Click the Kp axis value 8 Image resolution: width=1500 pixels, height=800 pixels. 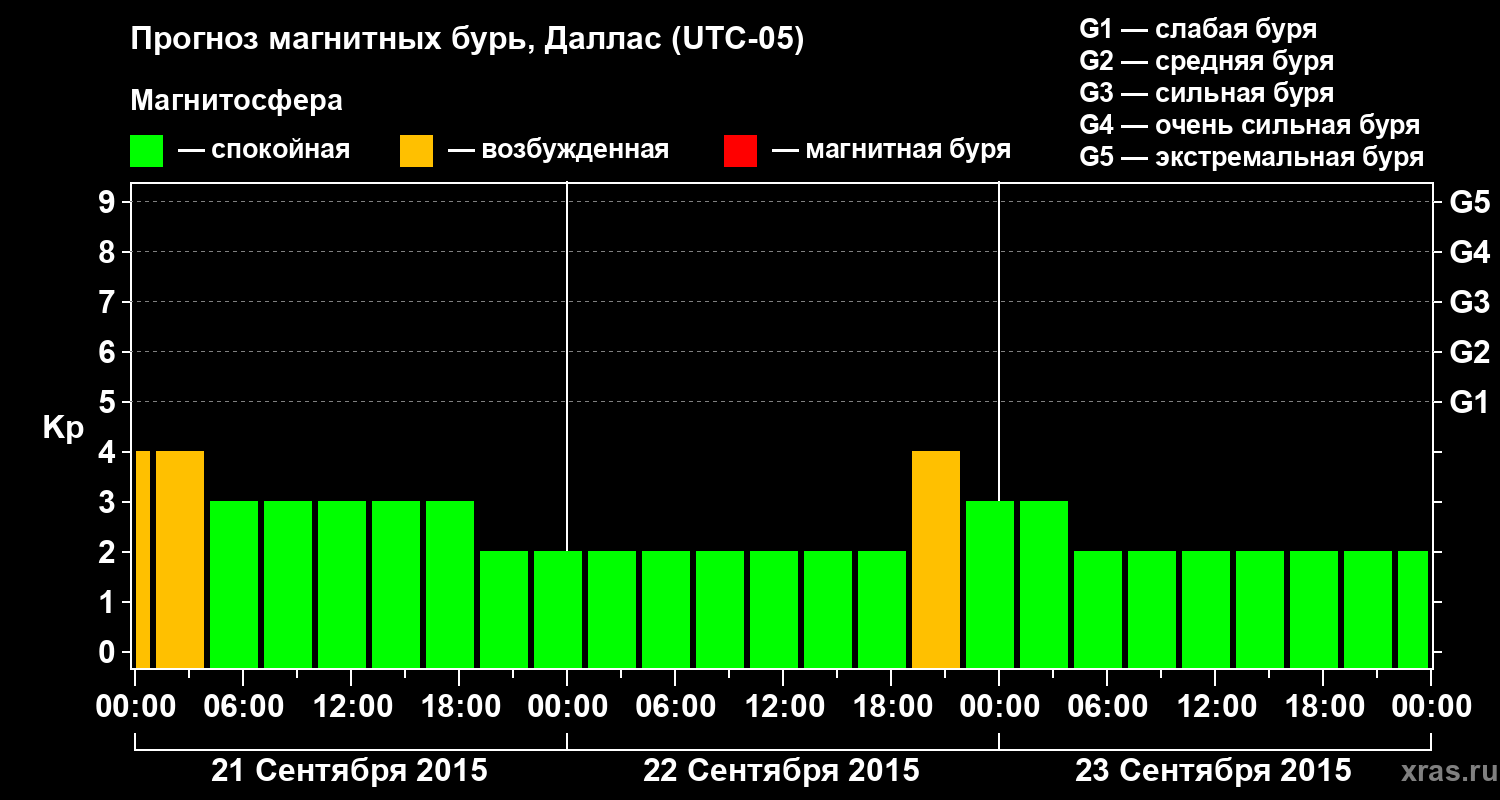[x=109, y=253]
